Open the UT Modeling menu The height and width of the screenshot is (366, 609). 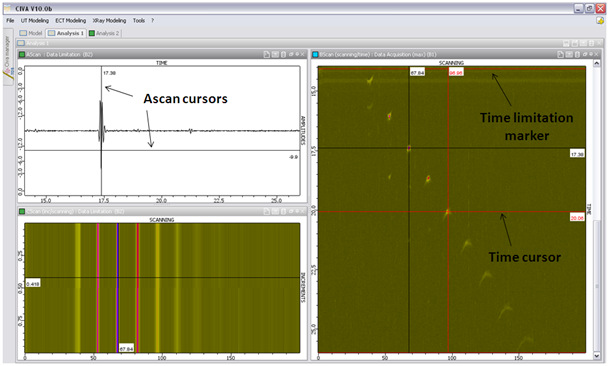coord(35,21)
